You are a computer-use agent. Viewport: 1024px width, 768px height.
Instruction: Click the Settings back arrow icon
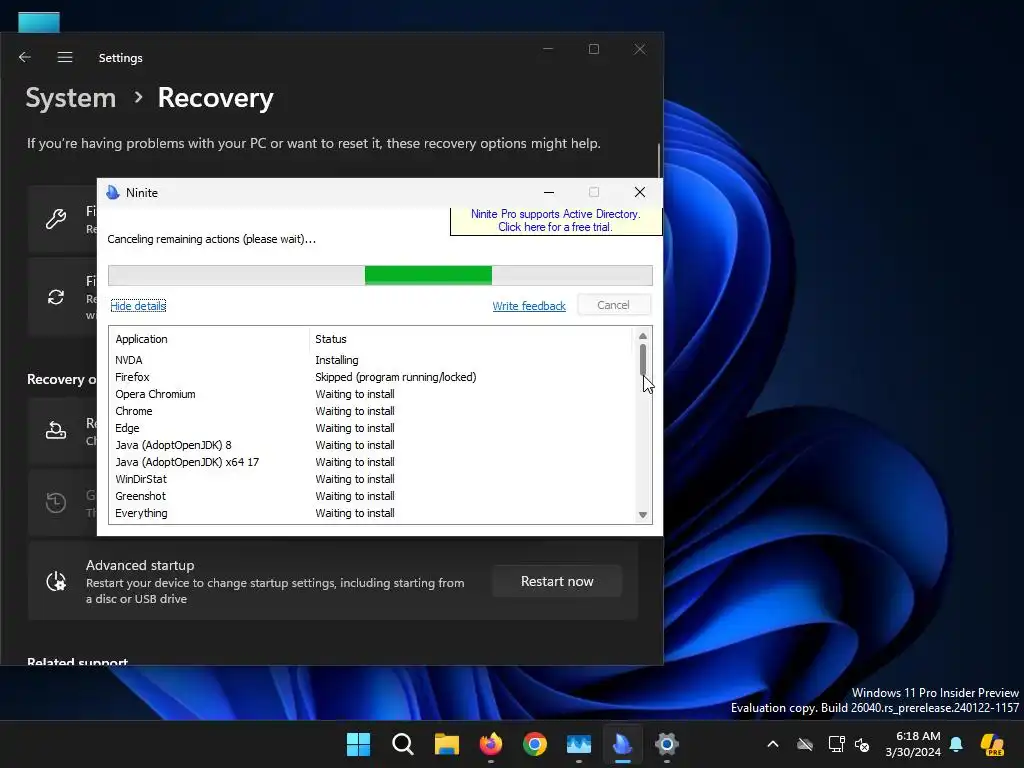[x=25, y=57]
